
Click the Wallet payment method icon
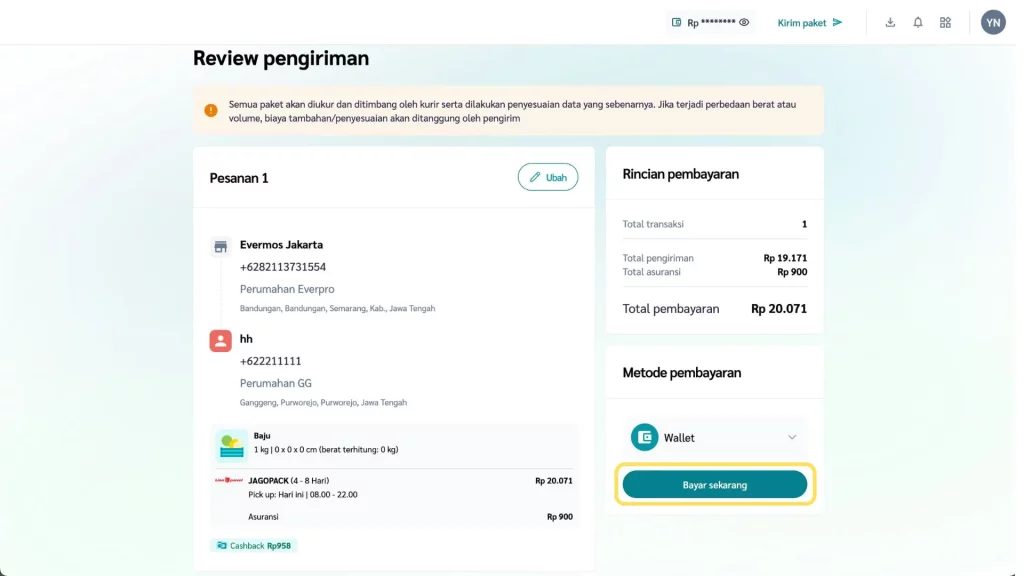point(645,437)
